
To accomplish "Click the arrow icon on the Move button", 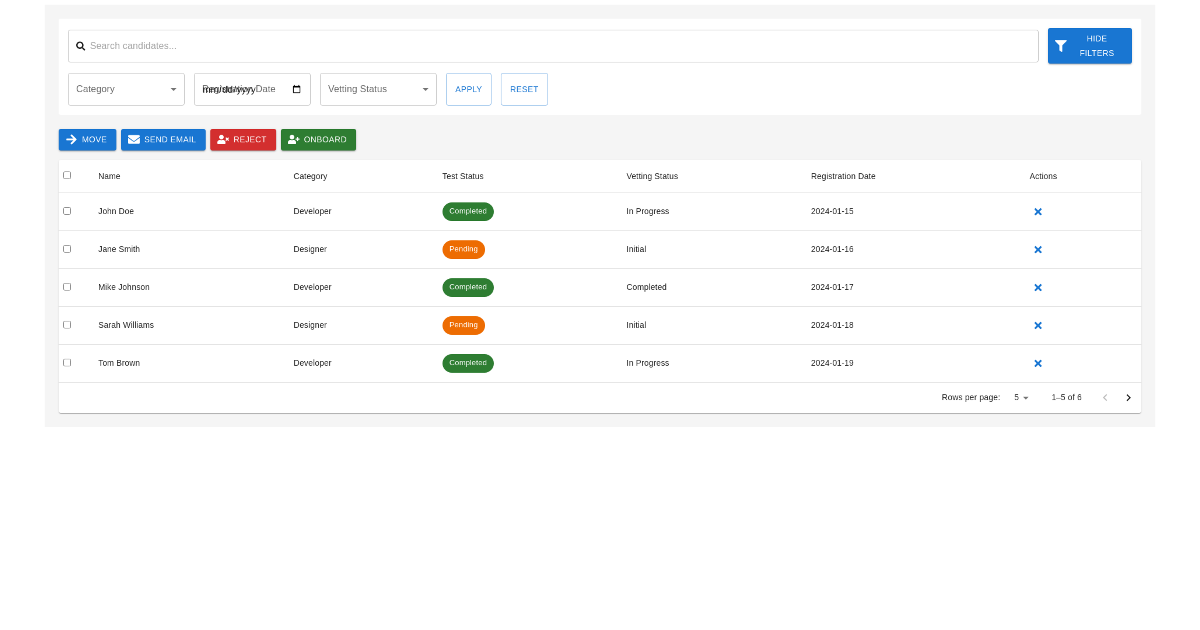I will click(x=70, y=139).
